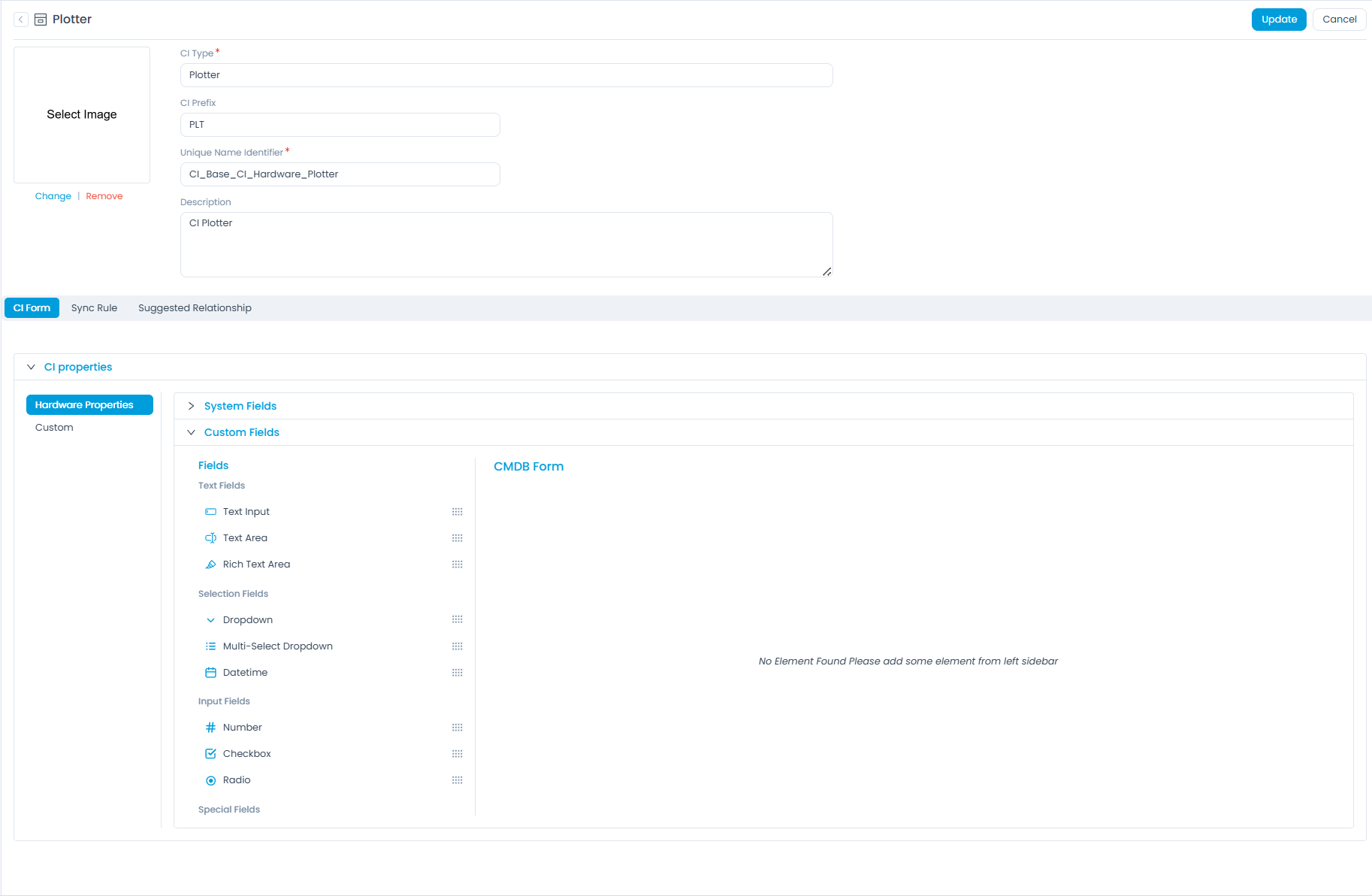
Task: Click into the CI Prefix field
Action: (x=340, y=125)
